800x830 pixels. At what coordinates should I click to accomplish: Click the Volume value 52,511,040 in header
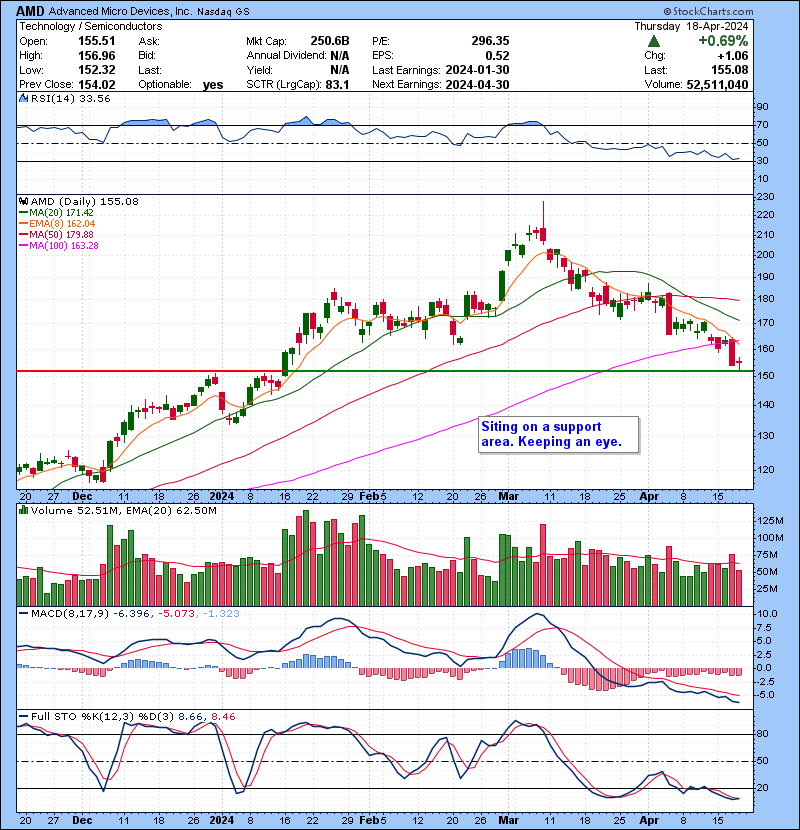(x=717, y=85)
